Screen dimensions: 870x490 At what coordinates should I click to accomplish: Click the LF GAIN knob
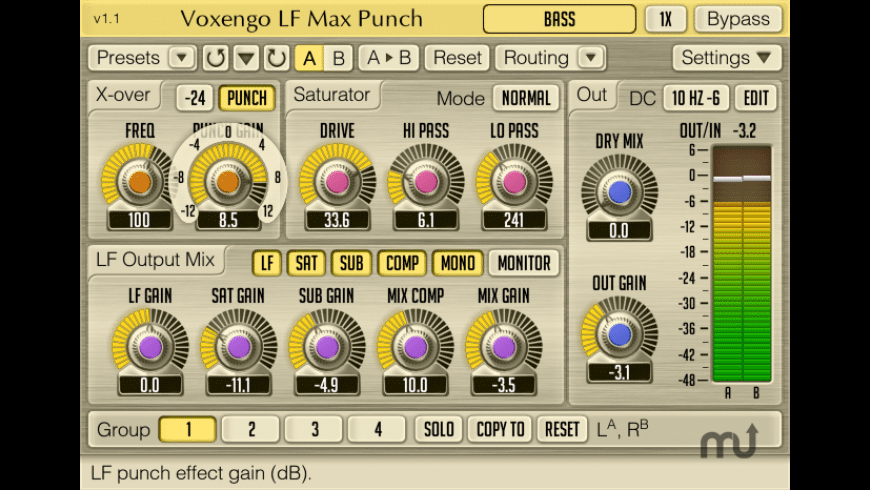click(150, 347)
